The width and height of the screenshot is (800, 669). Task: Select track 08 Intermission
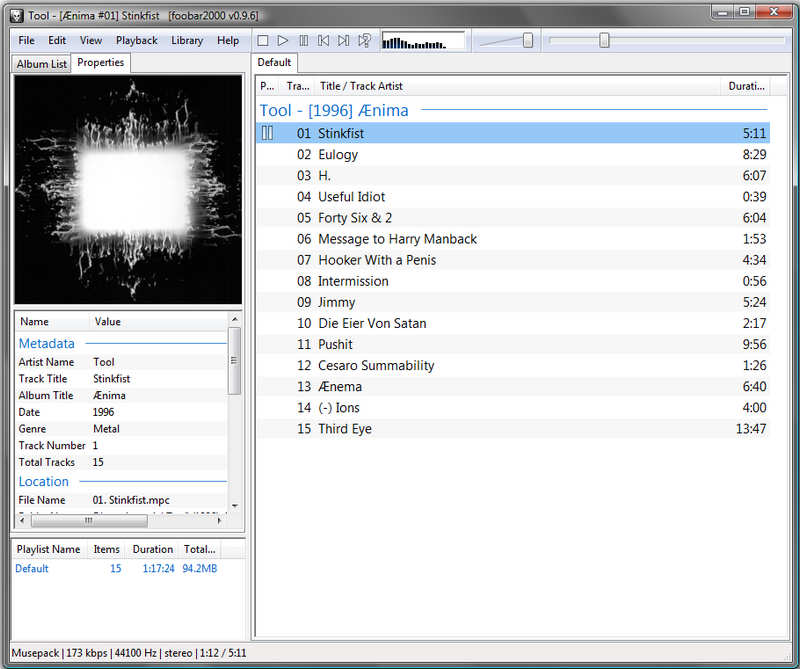click(513, 281)
